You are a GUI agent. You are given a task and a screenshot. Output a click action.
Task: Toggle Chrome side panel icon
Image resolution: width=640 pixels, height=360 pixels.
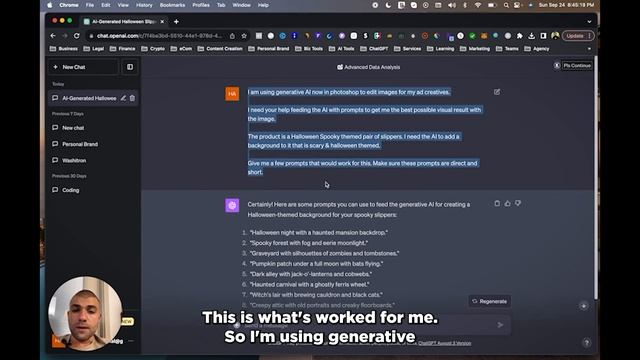click(x=543, y=36)
